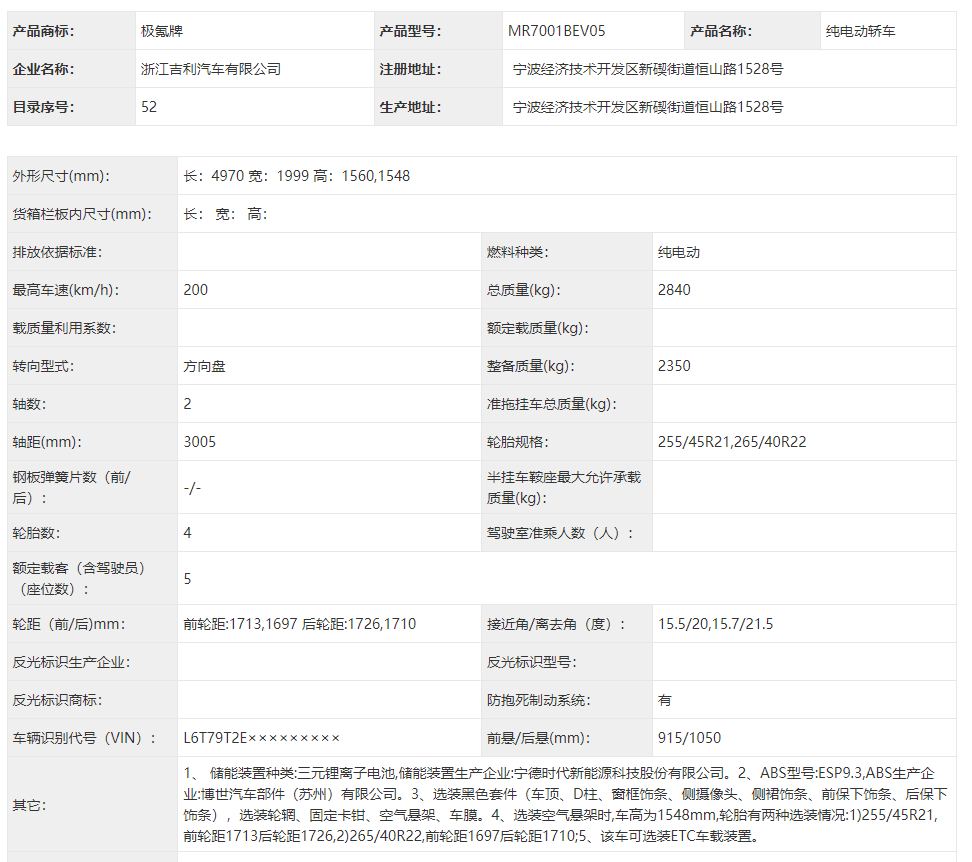Viewport: 972px width, 862px height.
Task: Click the 前悬/后悬(mm) label
Action: tap(539, 738)
